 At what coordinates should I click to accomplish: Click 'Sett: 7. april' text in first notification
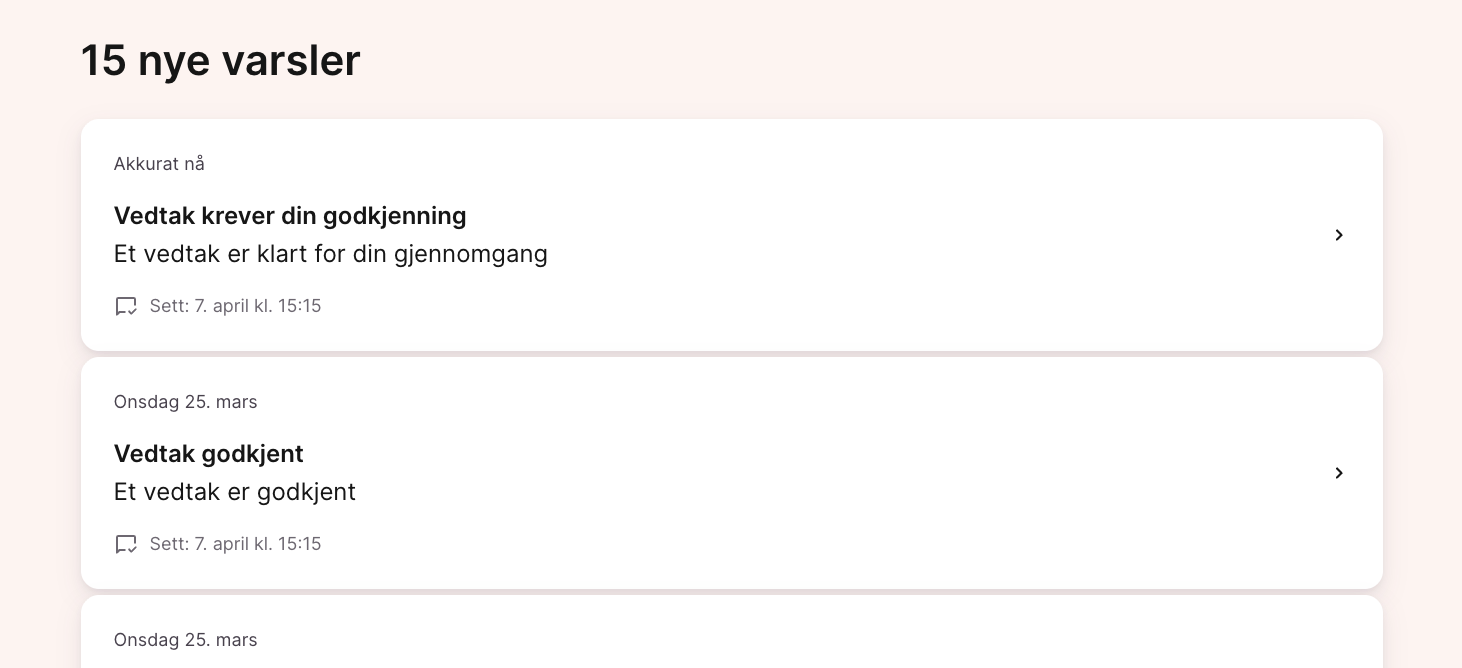tap(235, 306)
